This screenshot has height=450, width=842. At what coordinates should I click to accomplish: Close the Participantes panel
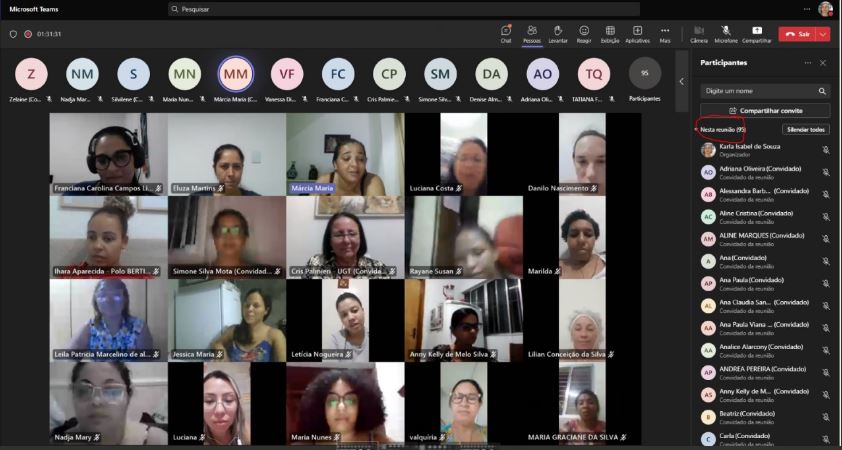coord(823,62)
